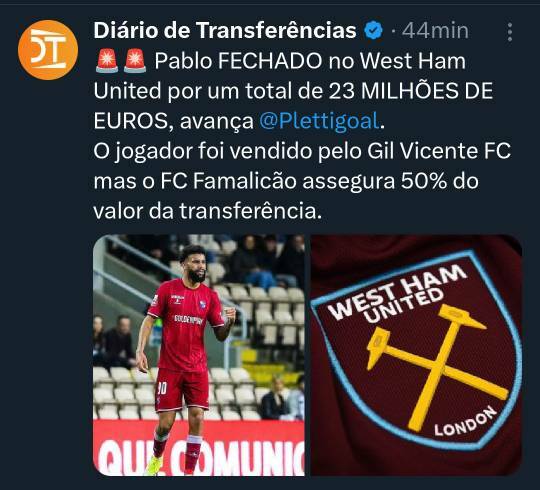Open the West Ham United crest image

pos(416,355)
